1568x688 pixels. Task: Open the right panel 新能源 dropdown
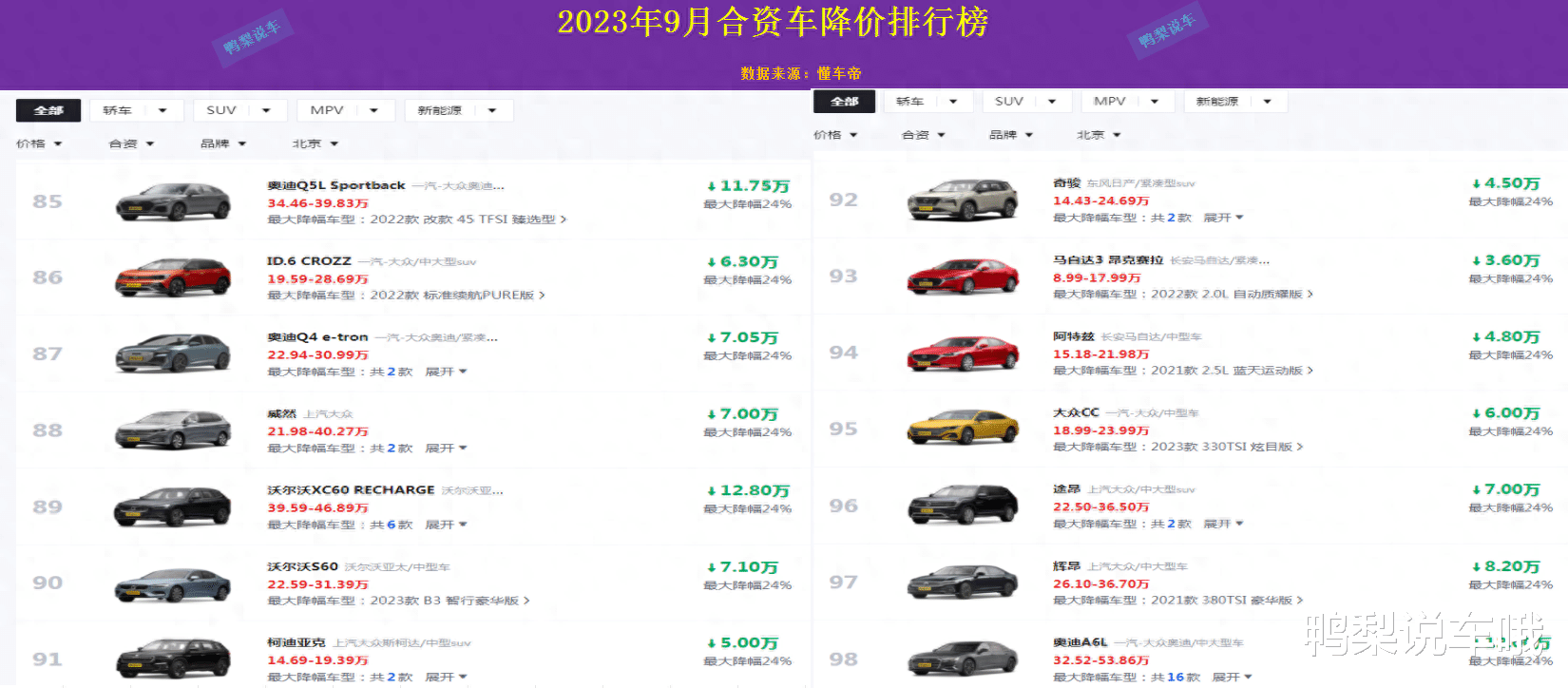tap(1235, 102)
